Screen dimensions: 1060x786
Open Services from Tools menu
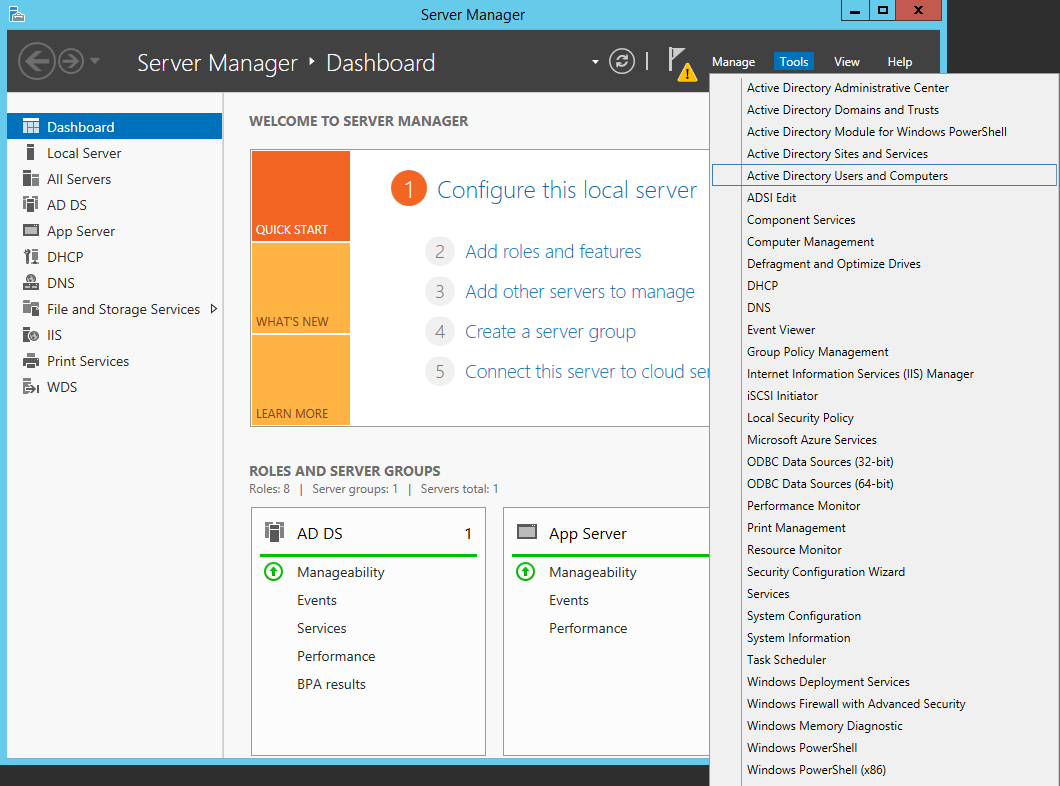pyautogui.click(x=768, y=593)
